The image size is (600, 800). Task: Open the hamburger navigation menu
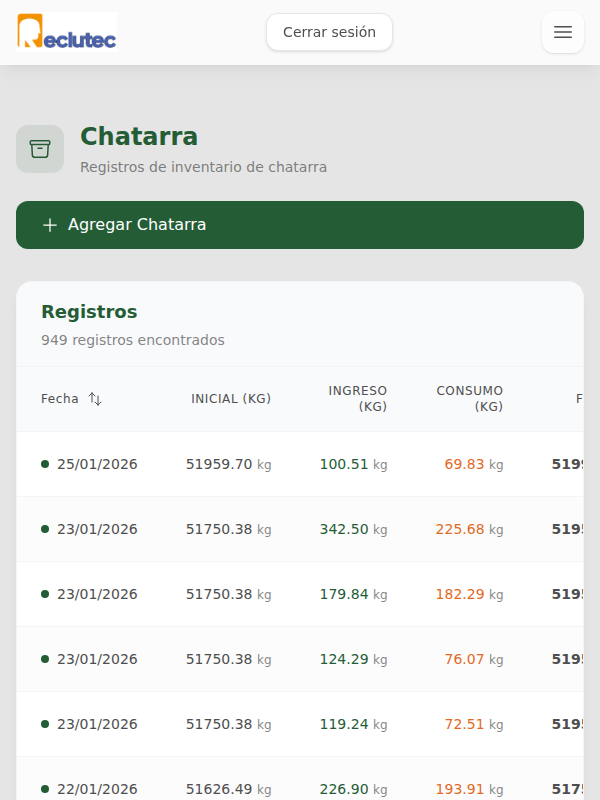pos(562,32)
